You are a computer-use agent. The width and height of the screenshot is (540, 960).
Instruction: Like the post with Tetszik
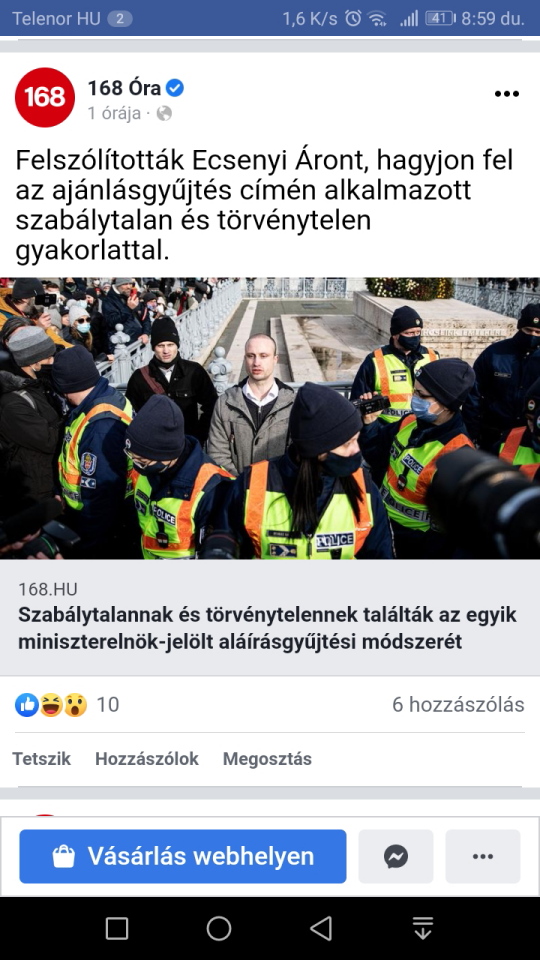pos(42,759)
